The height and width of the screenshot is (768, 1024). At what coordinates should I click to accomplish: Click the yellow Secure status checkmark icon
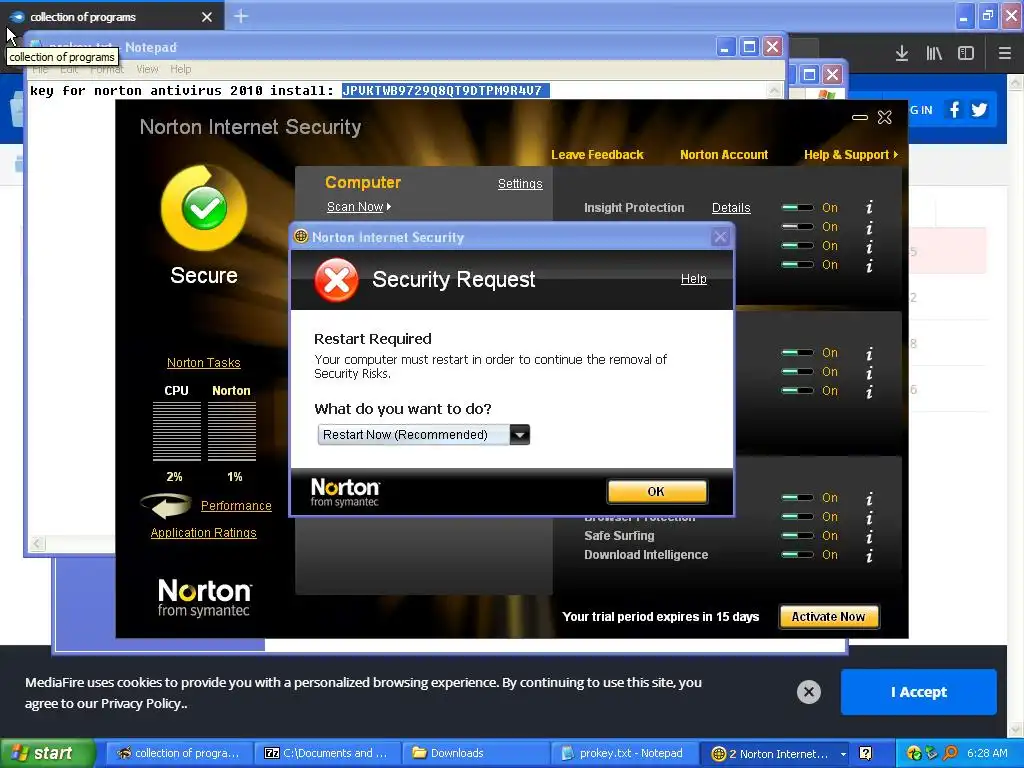click(x=204, y=208)
